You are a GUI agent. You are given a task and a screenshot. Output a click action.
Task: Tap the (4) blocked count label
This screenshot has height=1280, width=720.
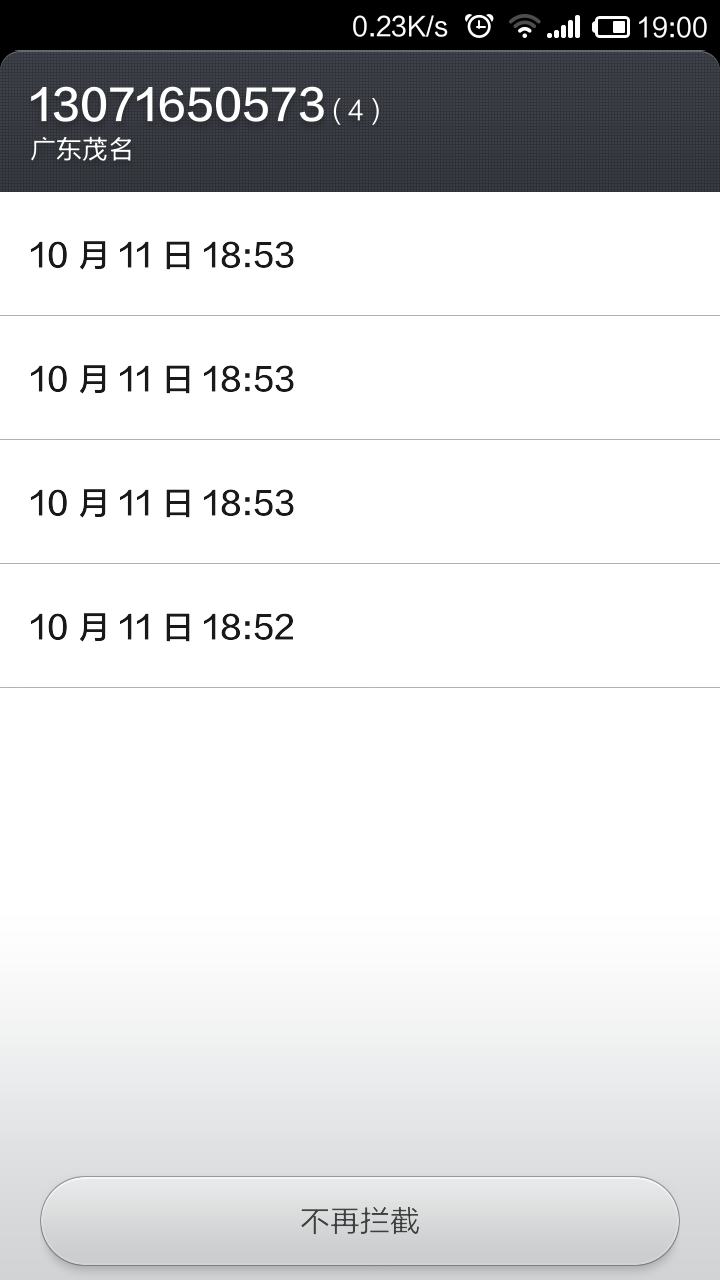point(356,111)
